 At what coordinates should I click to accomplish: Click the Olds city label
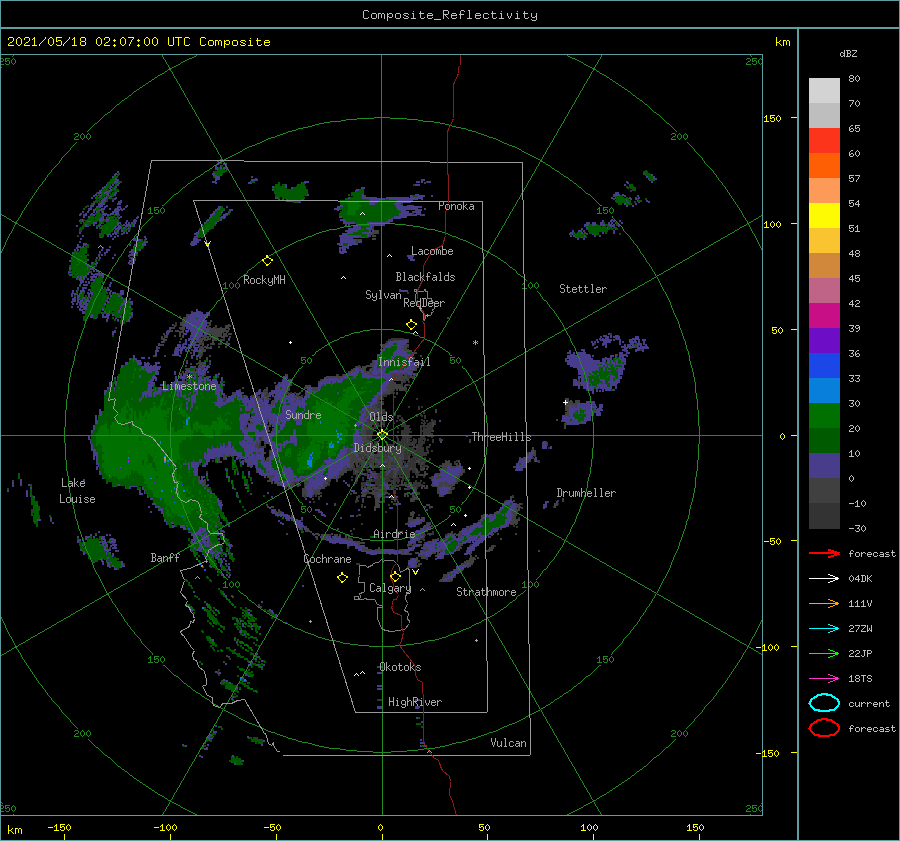click(381, 417)
